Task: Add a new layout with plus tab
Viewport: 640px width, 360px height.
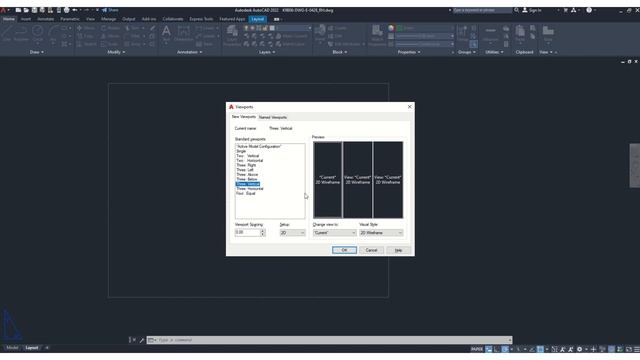Action: pyautogui.click(x=47, y=348)
